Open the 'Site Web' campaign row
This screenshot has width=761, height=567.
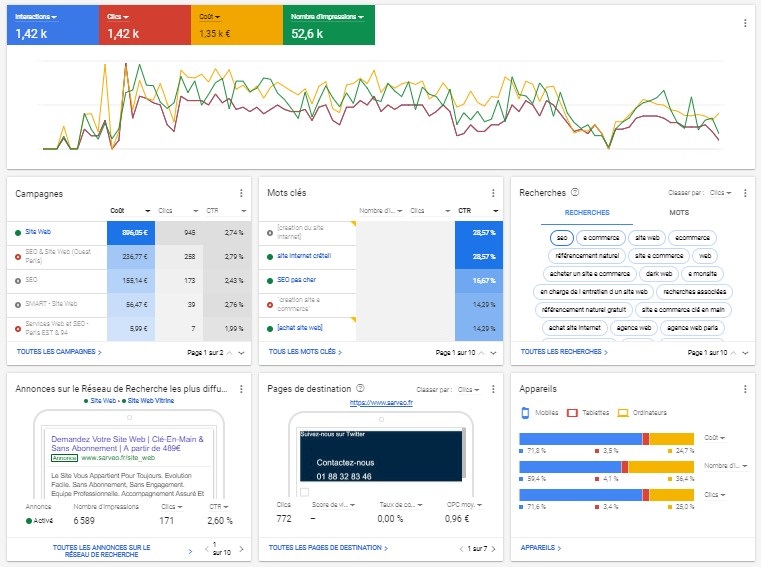(37, 232)
